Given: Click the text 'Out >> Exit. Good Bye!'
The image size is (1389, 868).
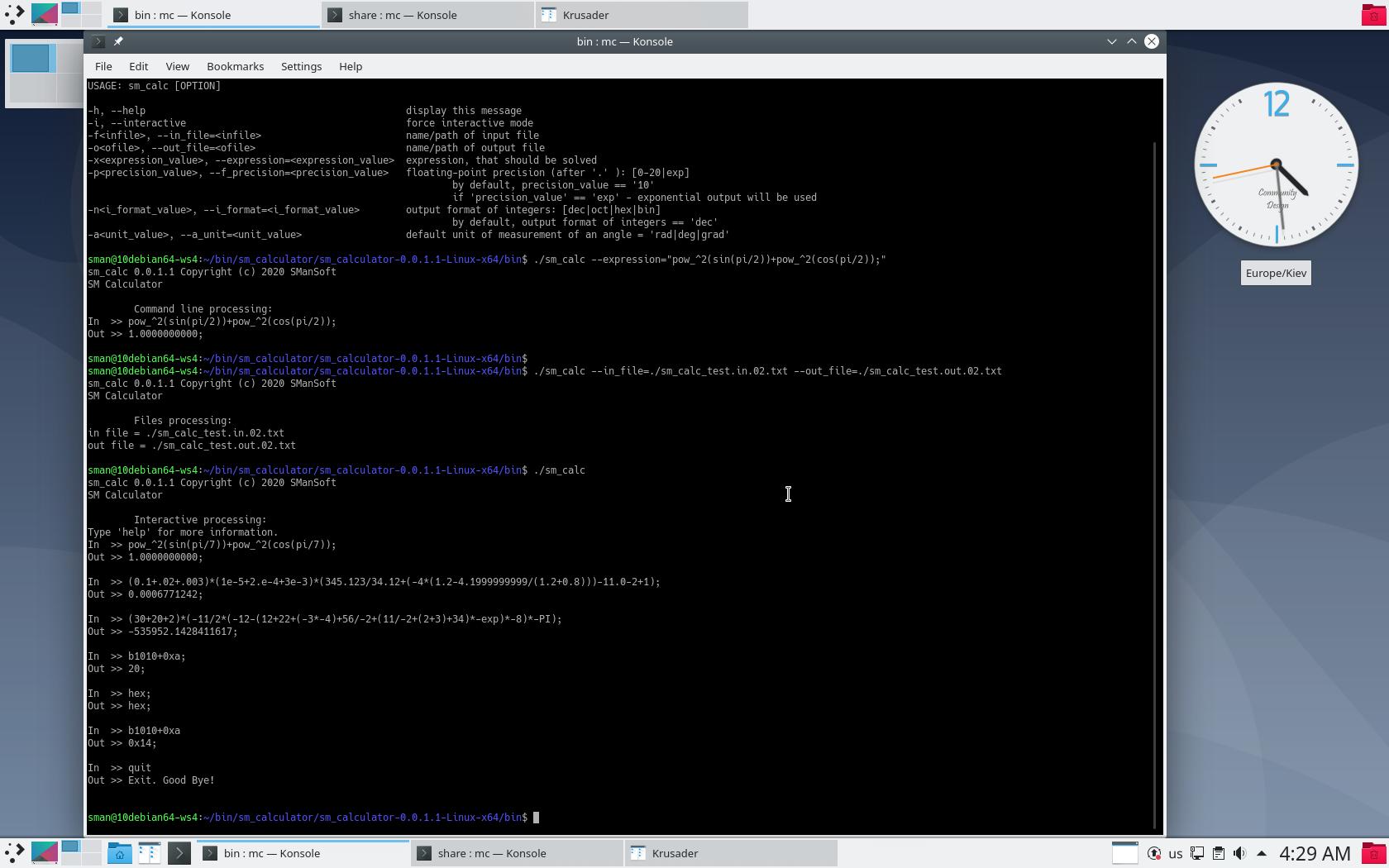Looking at the screenshot, I should pyautogui.click(x=151, y=780).
